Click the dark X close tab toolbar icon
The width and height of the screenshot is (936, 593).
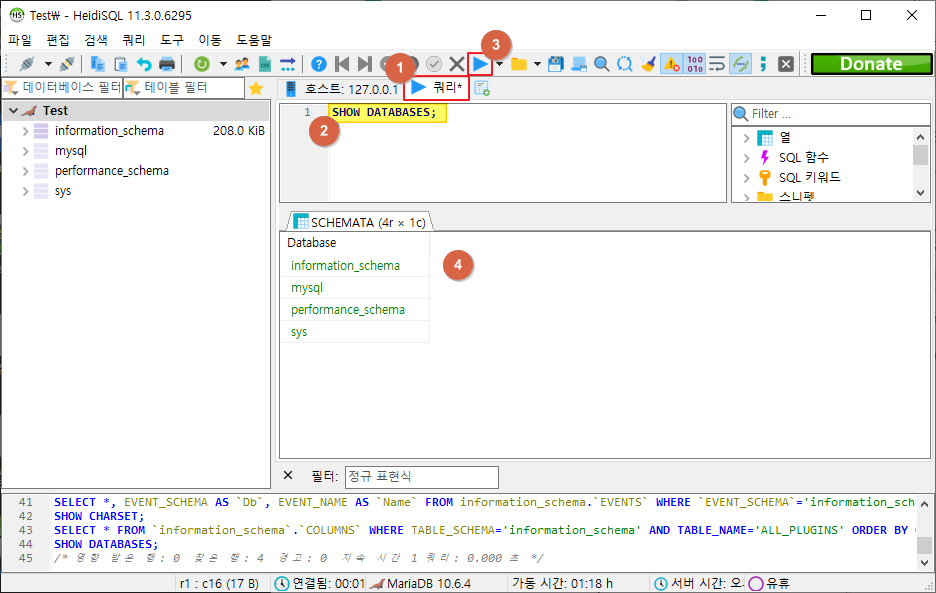[786, 64]
